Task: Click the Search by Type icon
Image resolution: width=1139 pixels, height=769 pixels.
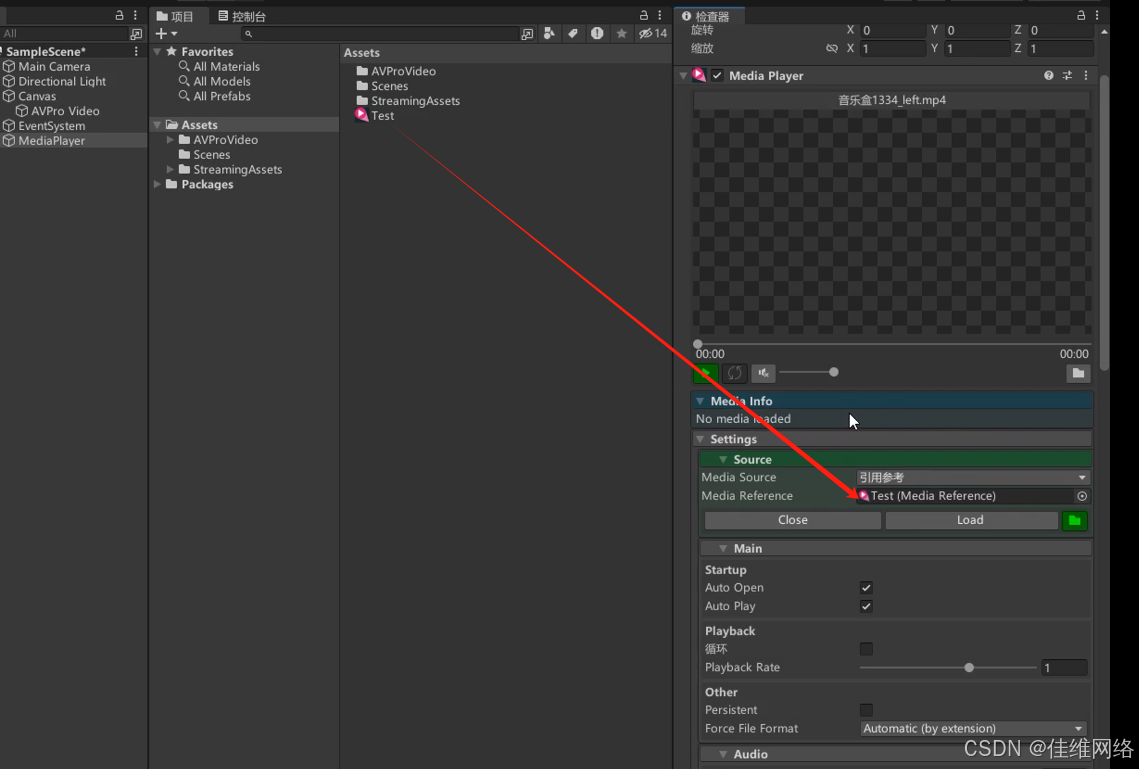Action: [x=549, y=33]
